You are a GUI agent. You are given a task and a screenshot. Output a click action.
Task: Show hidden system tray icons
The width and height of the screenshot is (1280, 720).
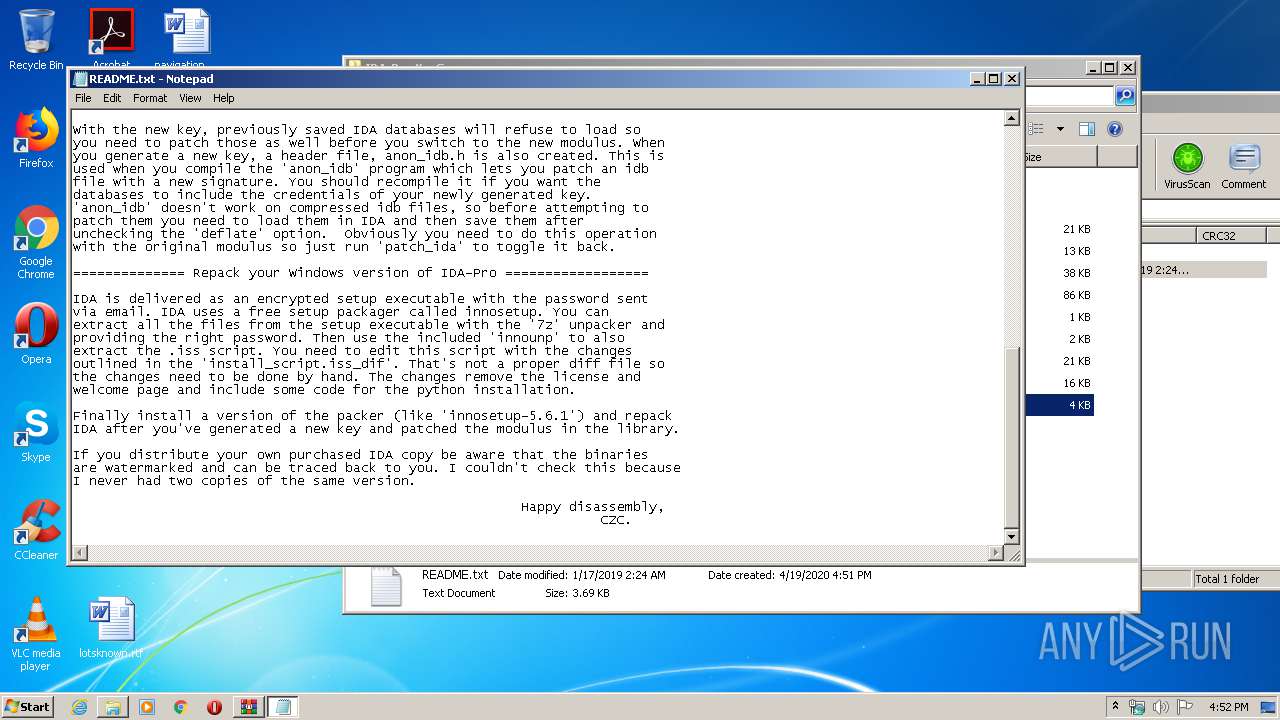[1115, 706]
